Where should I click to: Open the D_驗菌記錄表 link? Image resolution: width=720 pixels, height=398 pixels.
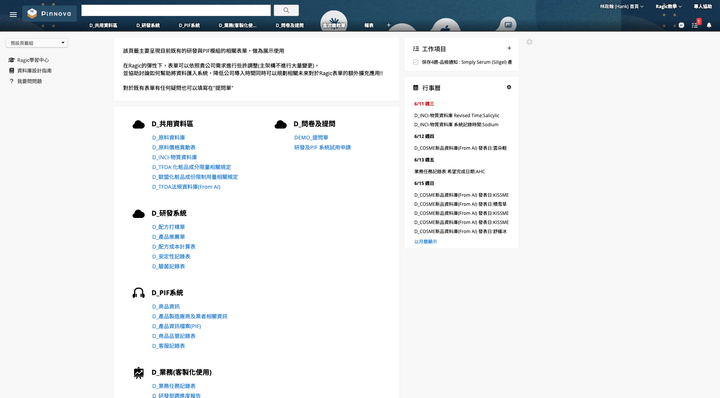tap(169, 267)
